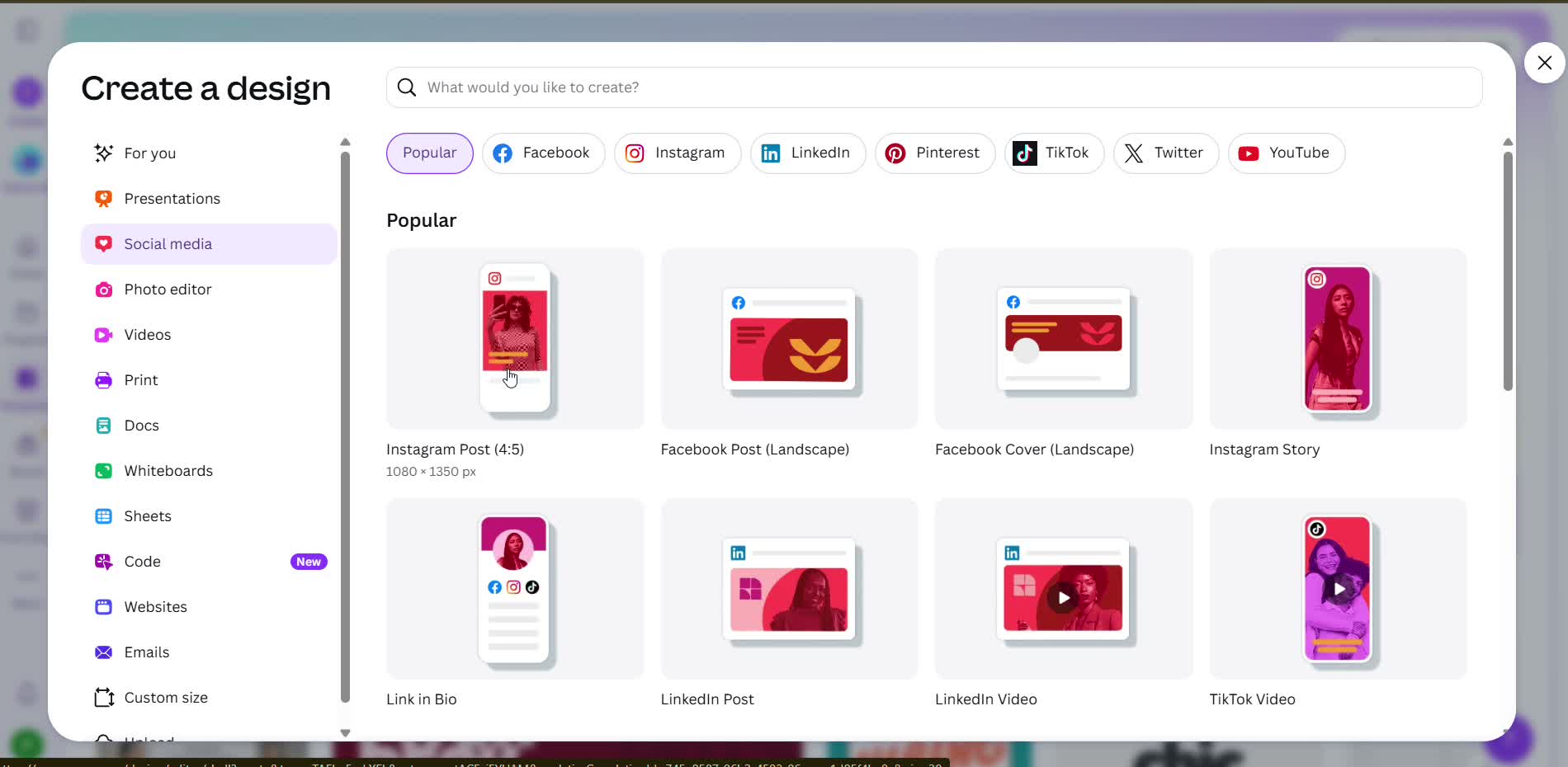Screen dimensions: 1568x767
Task: Choose the Instagram Post (4:5) thumbnail
Action: tap(515, 338)
